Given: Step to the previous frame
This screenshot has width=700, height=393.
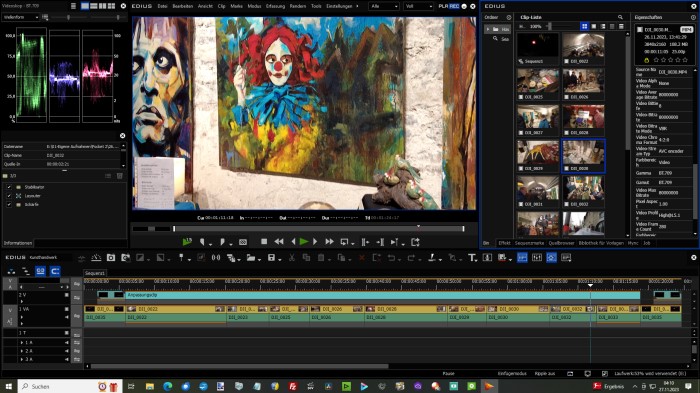Looking at the screenshot, I should click(293, 242).
